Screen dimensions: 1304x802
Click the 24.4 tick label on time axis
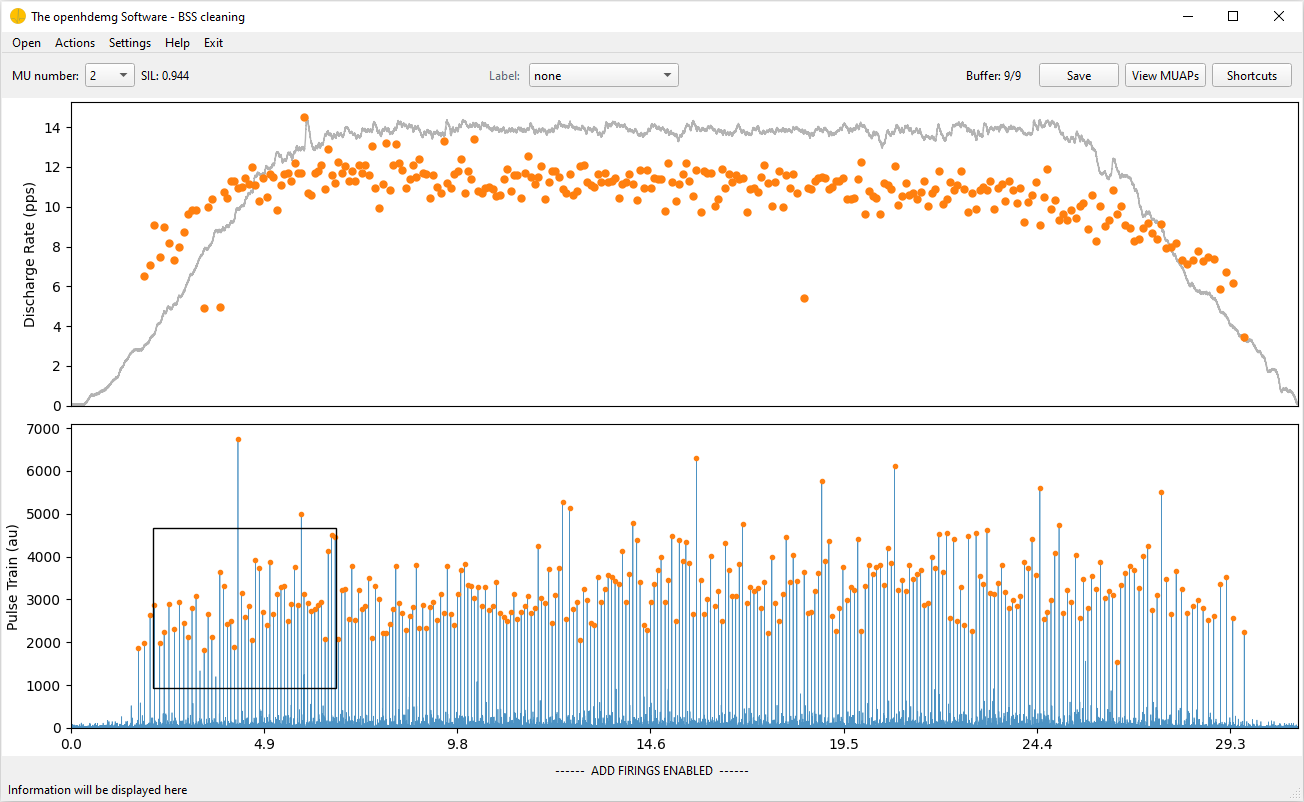coord(1037,744)
